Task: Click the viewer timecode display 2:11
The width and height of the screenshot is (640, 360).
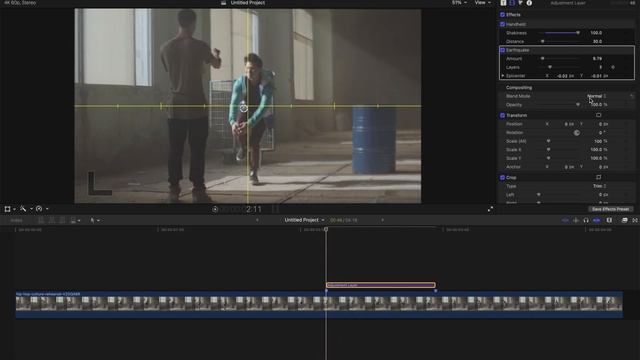Action: [253, 209]
